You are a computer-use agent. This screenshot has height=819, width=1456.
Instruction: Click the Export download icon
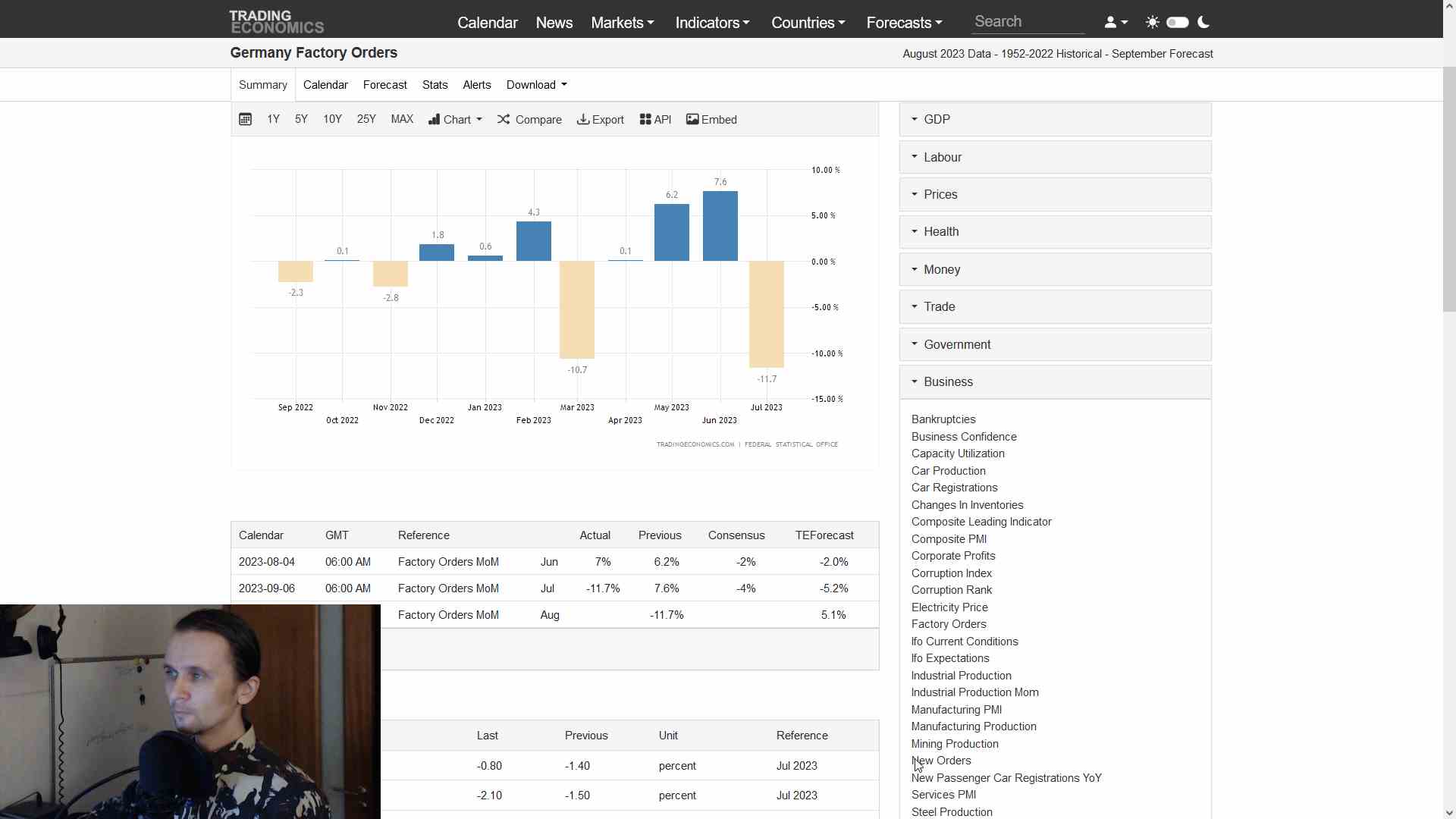point(583,119)
